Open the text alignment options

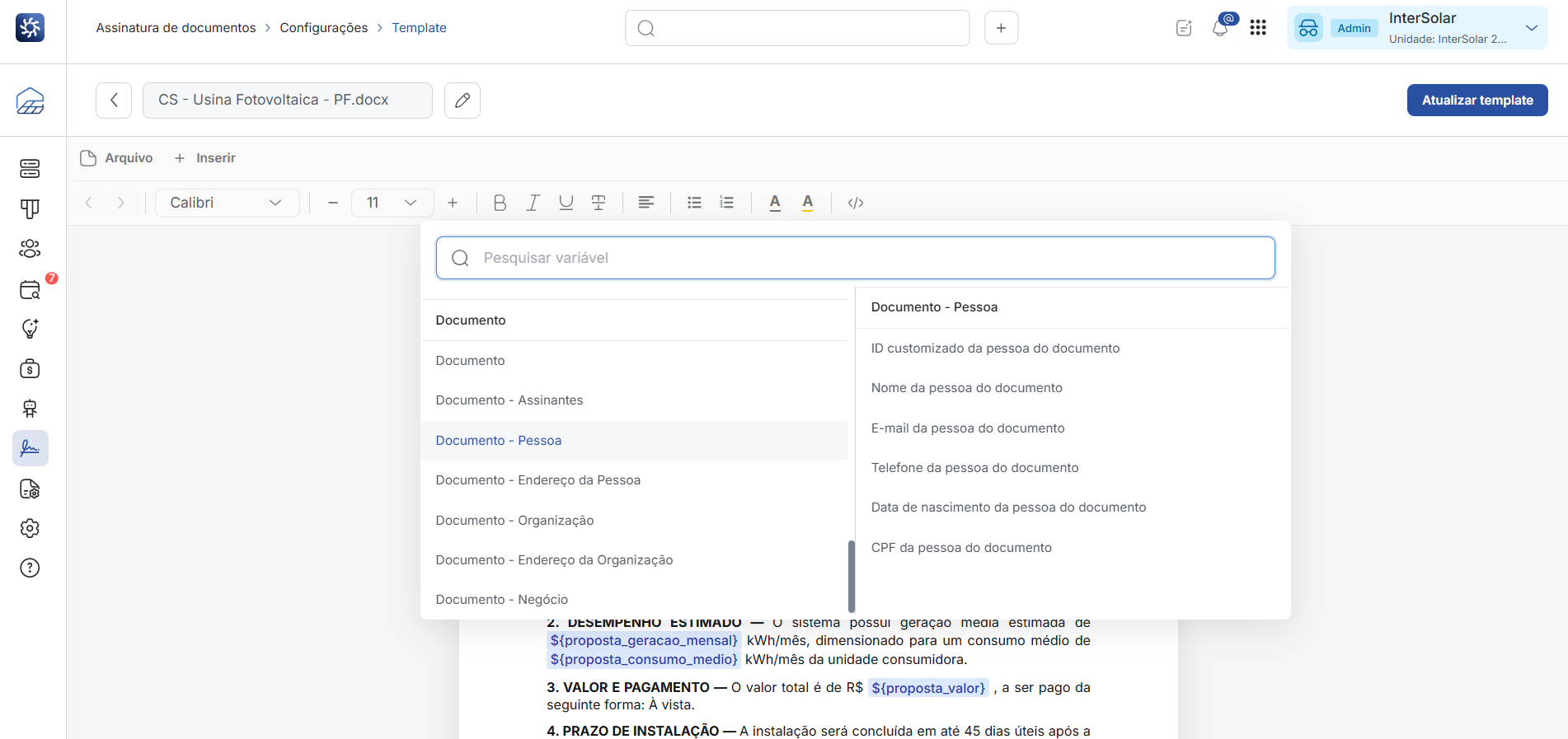(646, 203)
